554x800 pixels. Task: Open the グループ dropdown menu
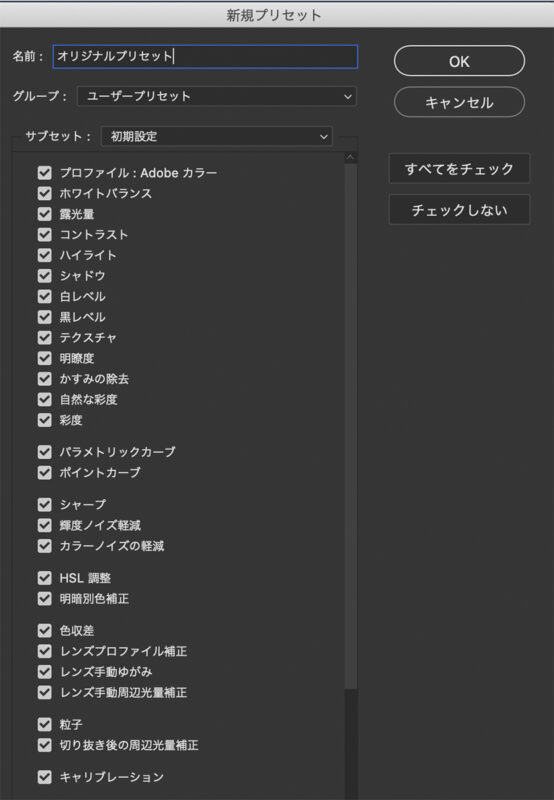pos(217,96)
